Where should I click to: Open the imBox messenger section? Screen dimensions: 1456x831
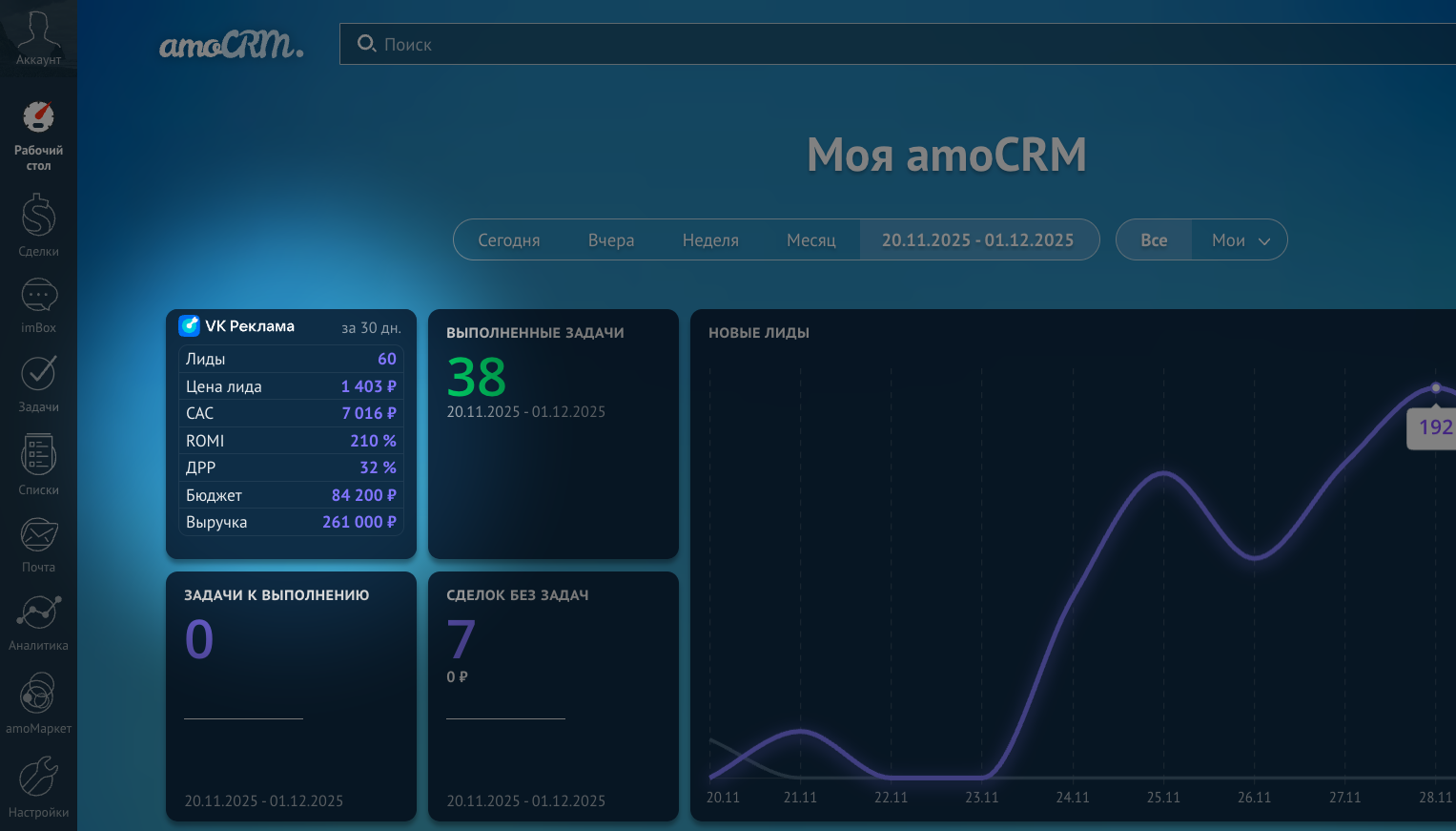[x=38, y=303]
